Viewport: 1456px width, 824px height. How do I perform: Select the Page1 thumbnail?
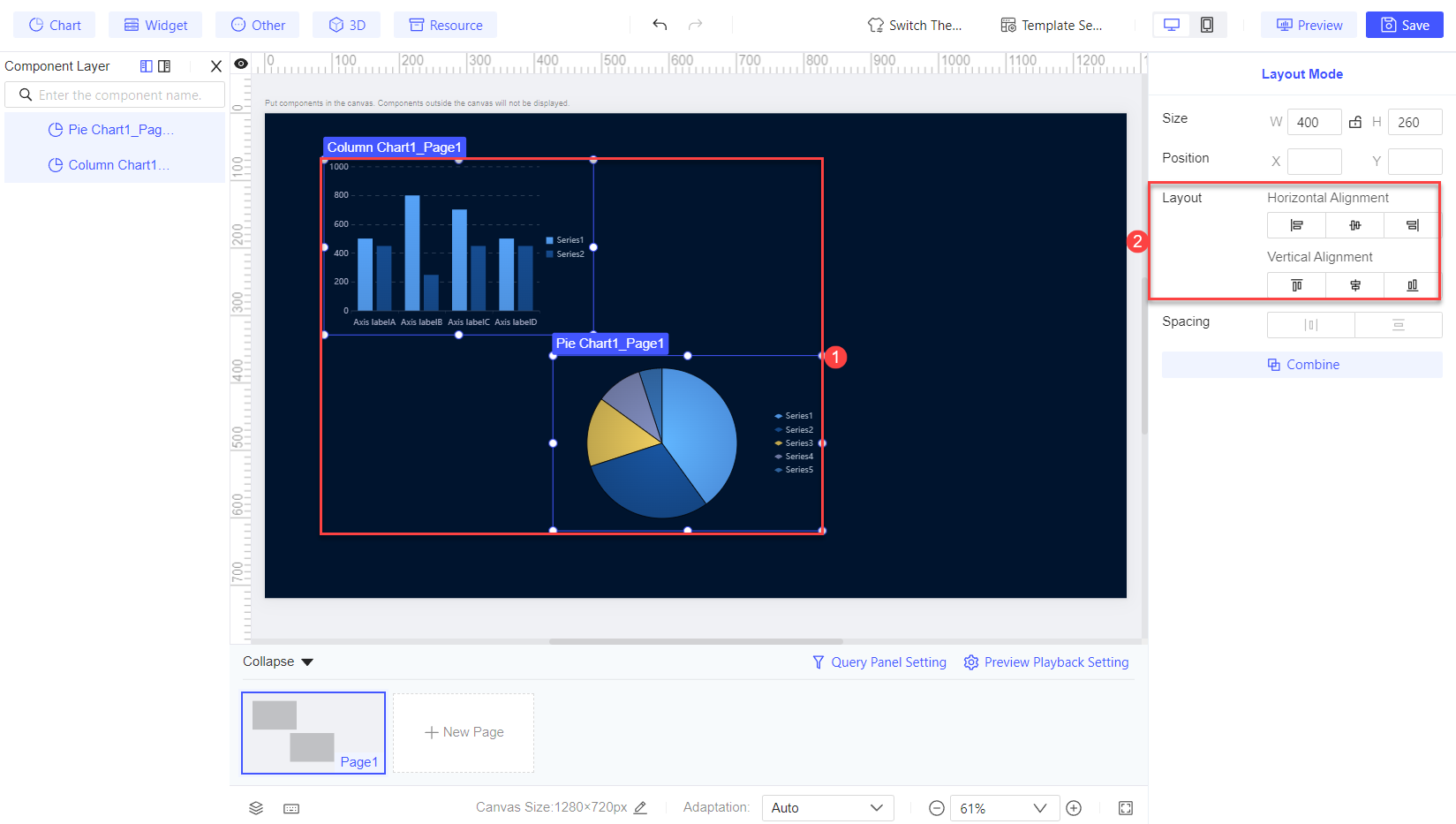[313, 733]
